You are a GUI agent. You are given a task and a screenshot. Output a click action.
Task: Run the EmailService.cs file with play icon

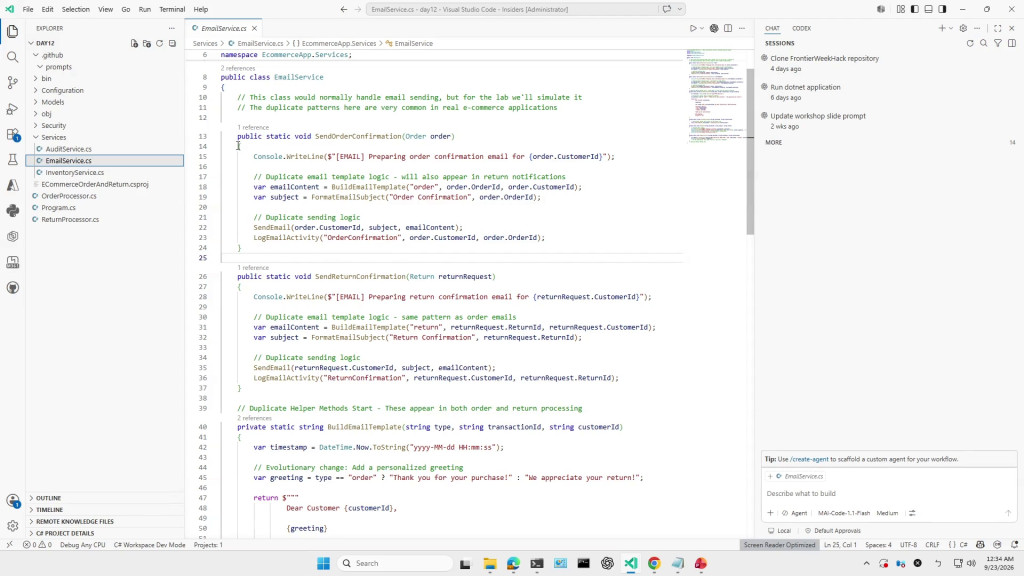(x=693, y=28)
